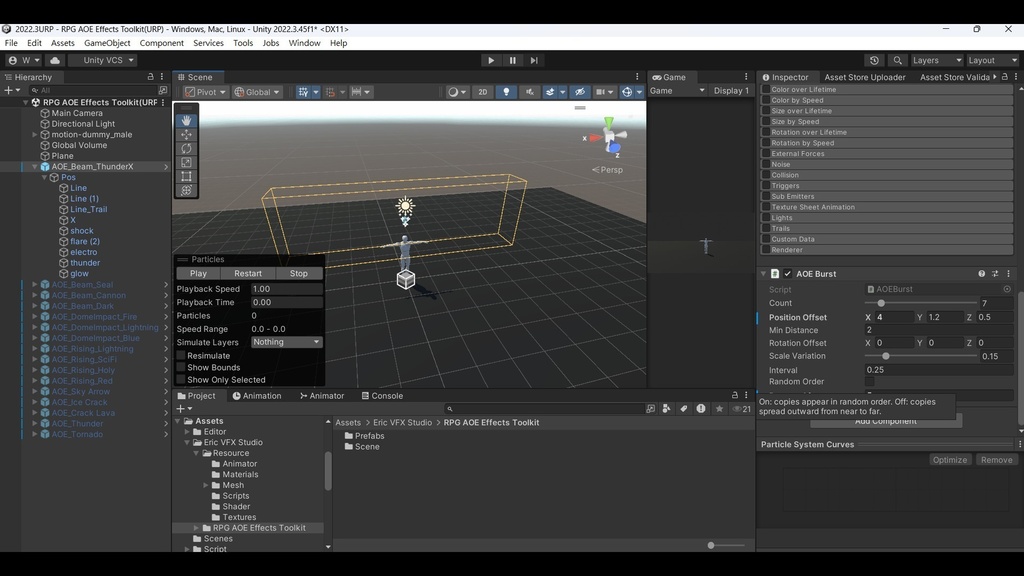Check Show Only Selected checkbox

tap(182, 380)
